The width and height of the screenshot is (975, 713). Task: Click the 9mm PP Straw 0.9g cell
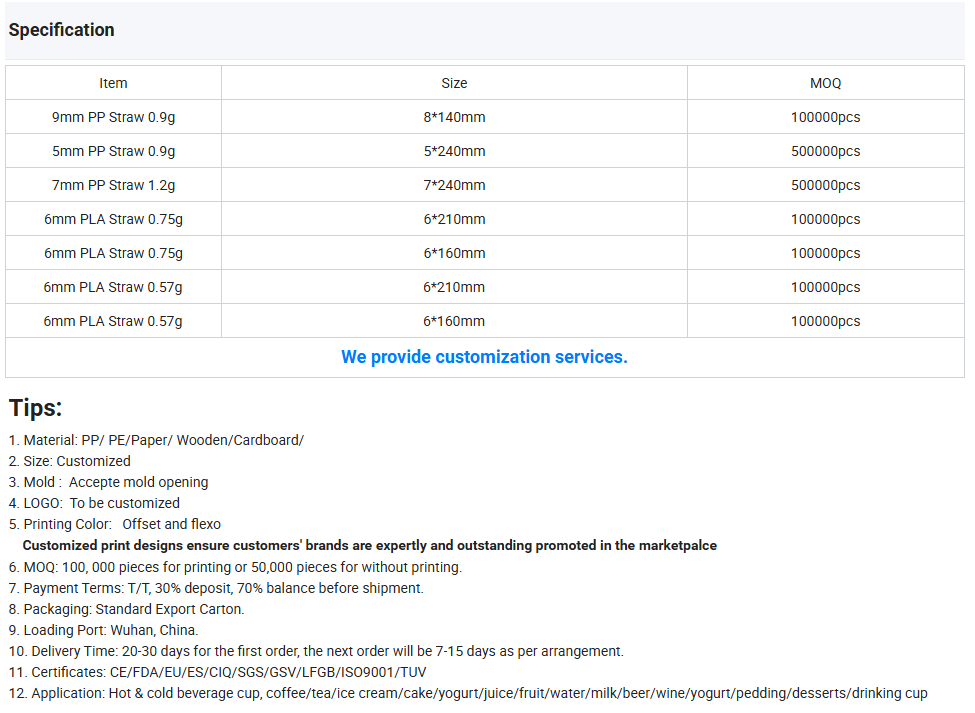coord(113,117)
